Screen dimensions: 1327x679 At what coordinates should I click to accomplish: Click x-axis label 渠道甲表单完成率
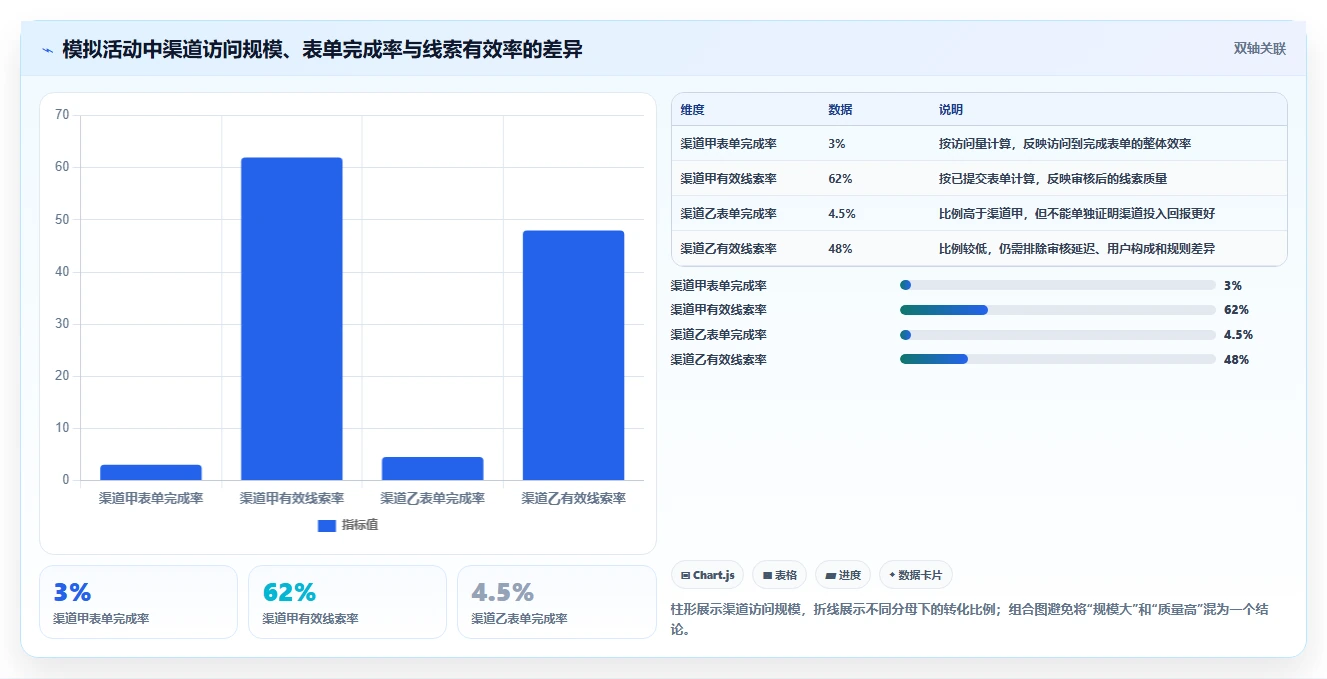(x=151, y=498)
